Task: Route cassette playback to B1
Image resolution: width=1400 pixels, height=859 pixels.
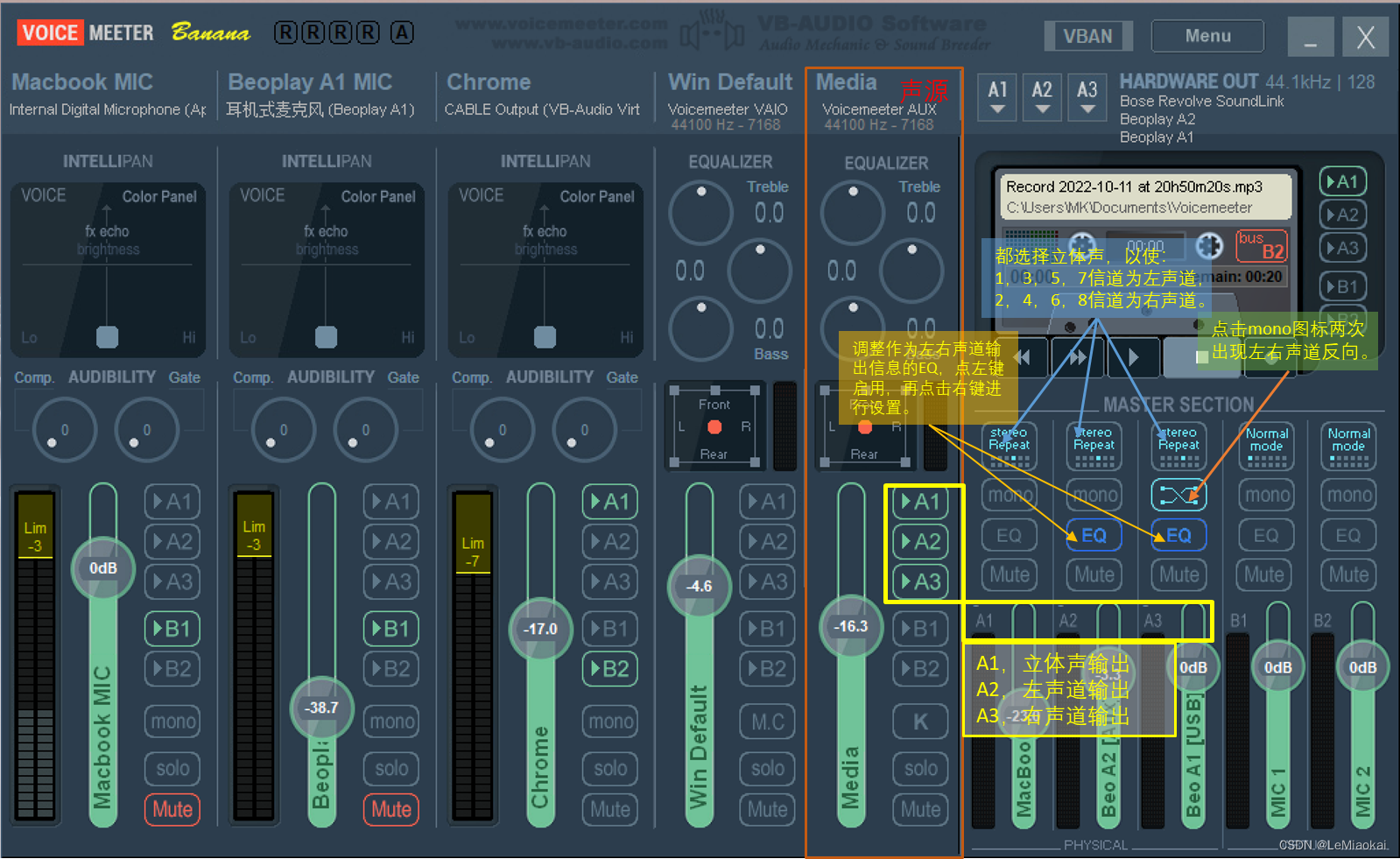Action: pyautogui.click(x=1341, y=286)
